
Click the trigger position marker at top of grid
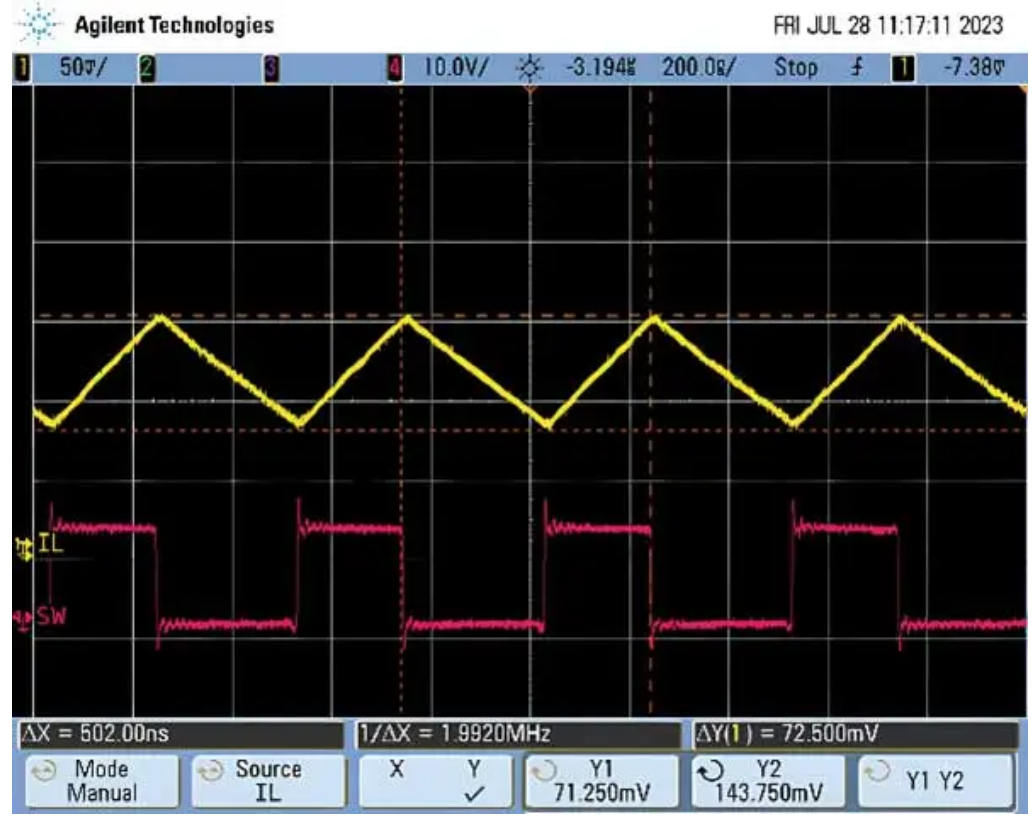(x=530, y=88)
